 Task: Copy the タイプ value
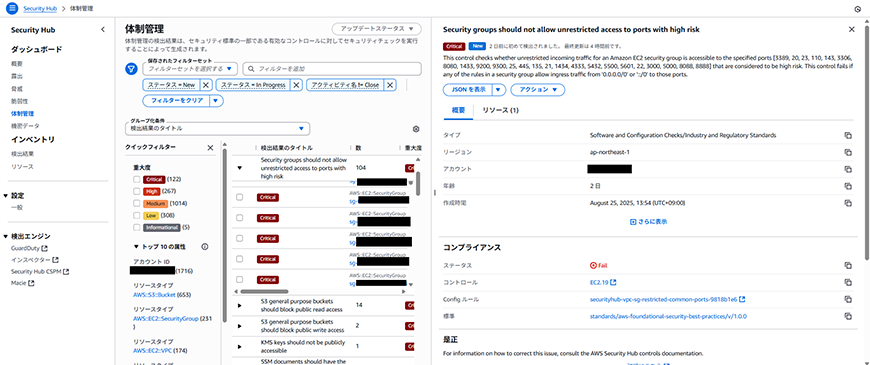click(848, 135)
